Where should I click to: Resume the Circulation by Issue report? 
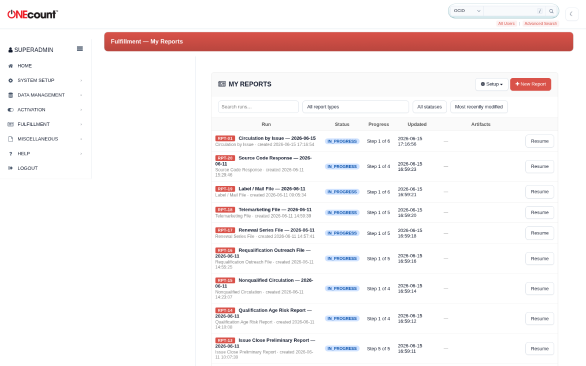click(x=539, y=141)
